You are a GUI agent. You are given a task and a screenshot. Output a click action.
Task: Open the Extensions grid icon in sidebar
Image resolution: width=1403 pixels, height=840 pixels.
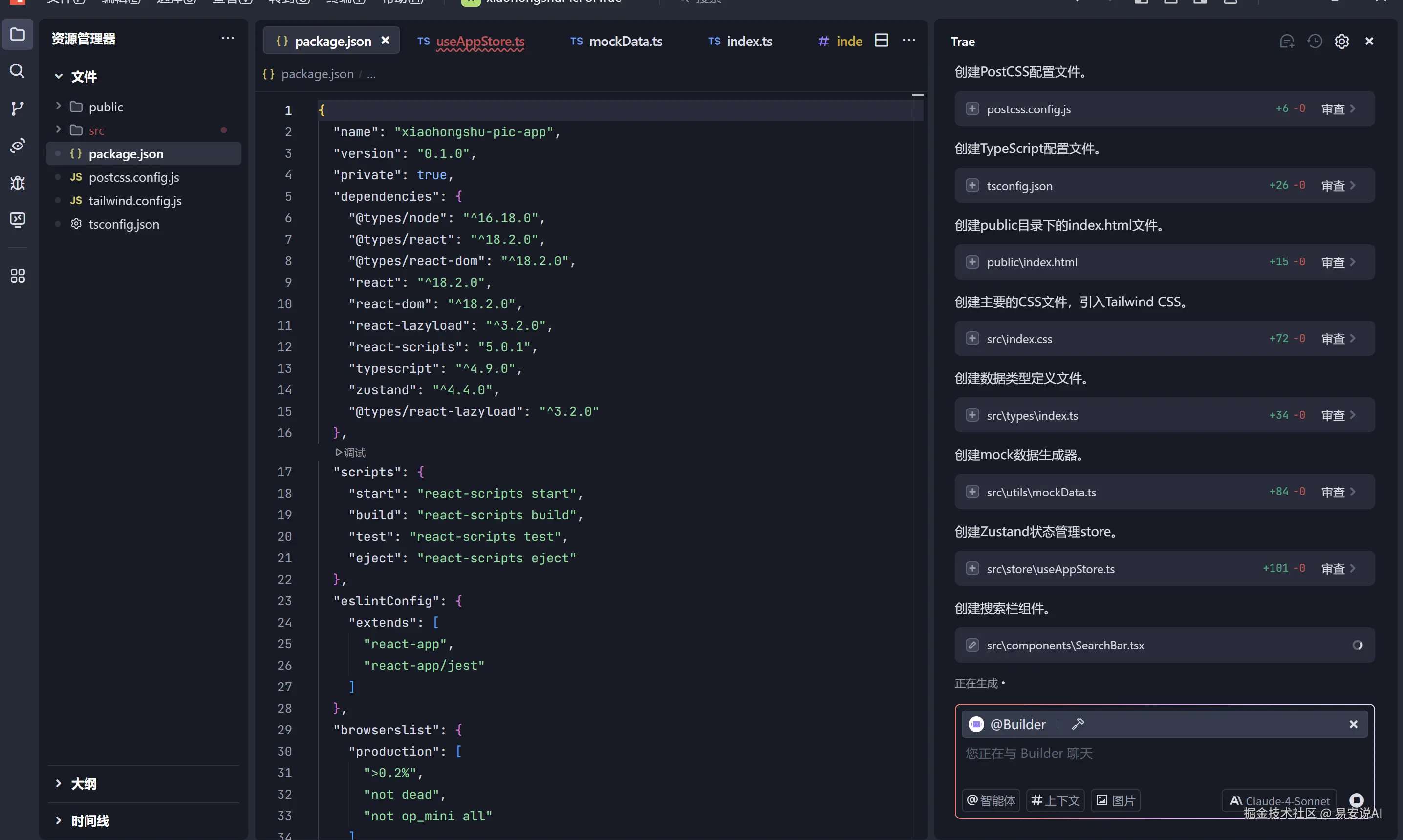pyautogui.click(x=17, y=276)
